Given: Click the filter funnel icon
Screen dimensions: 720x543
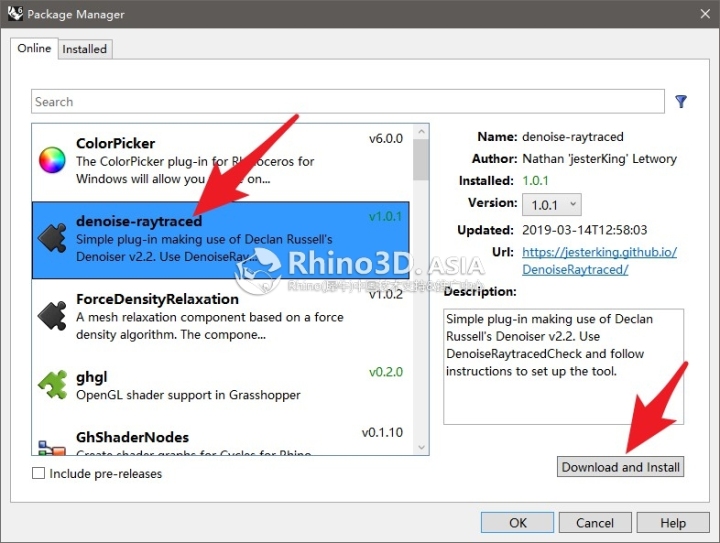Looking at the screenshot, I should pos(681,101).
